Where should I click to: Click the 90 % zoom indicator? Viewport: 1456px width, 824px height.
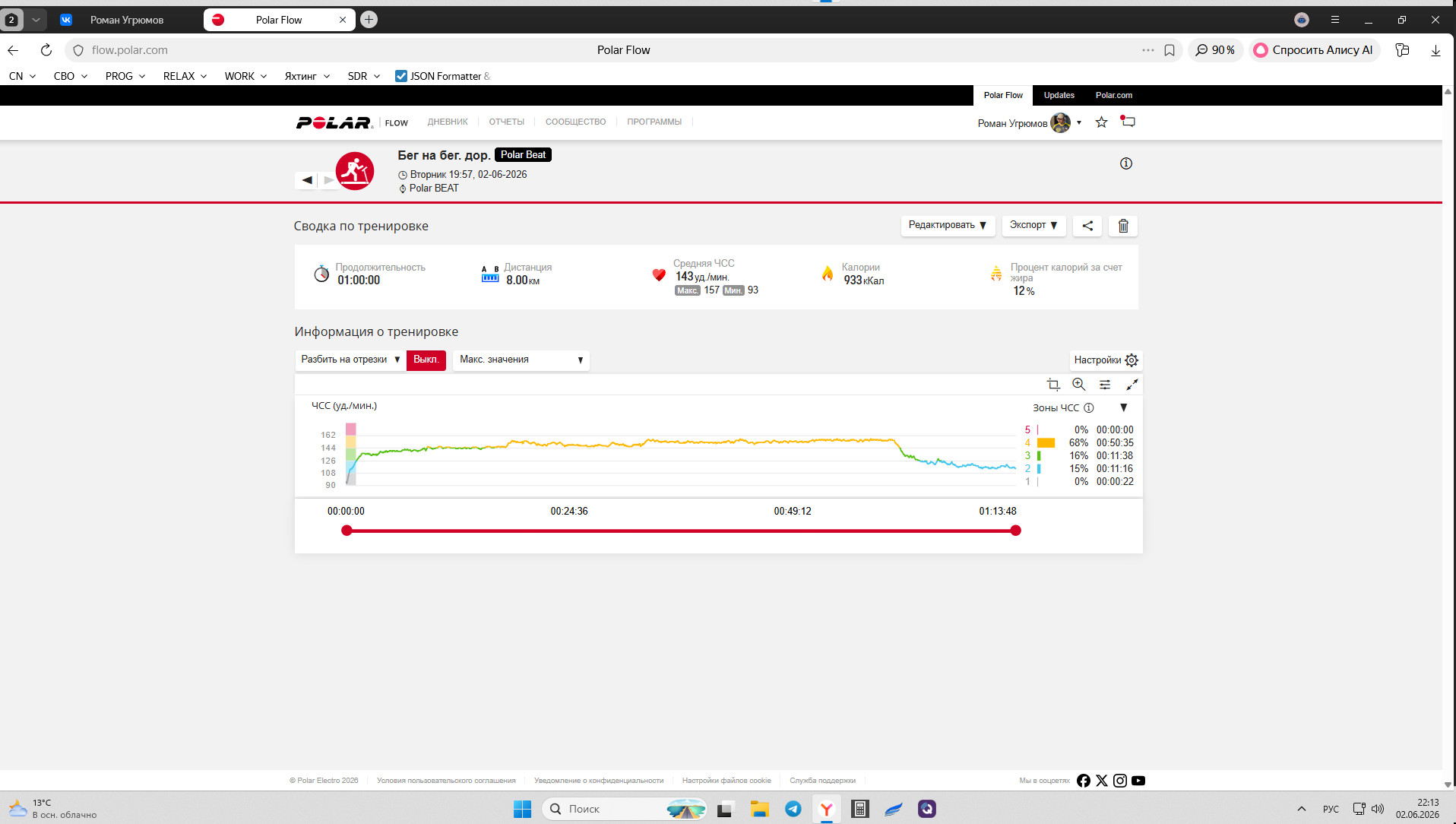(x=1215, y=50)
